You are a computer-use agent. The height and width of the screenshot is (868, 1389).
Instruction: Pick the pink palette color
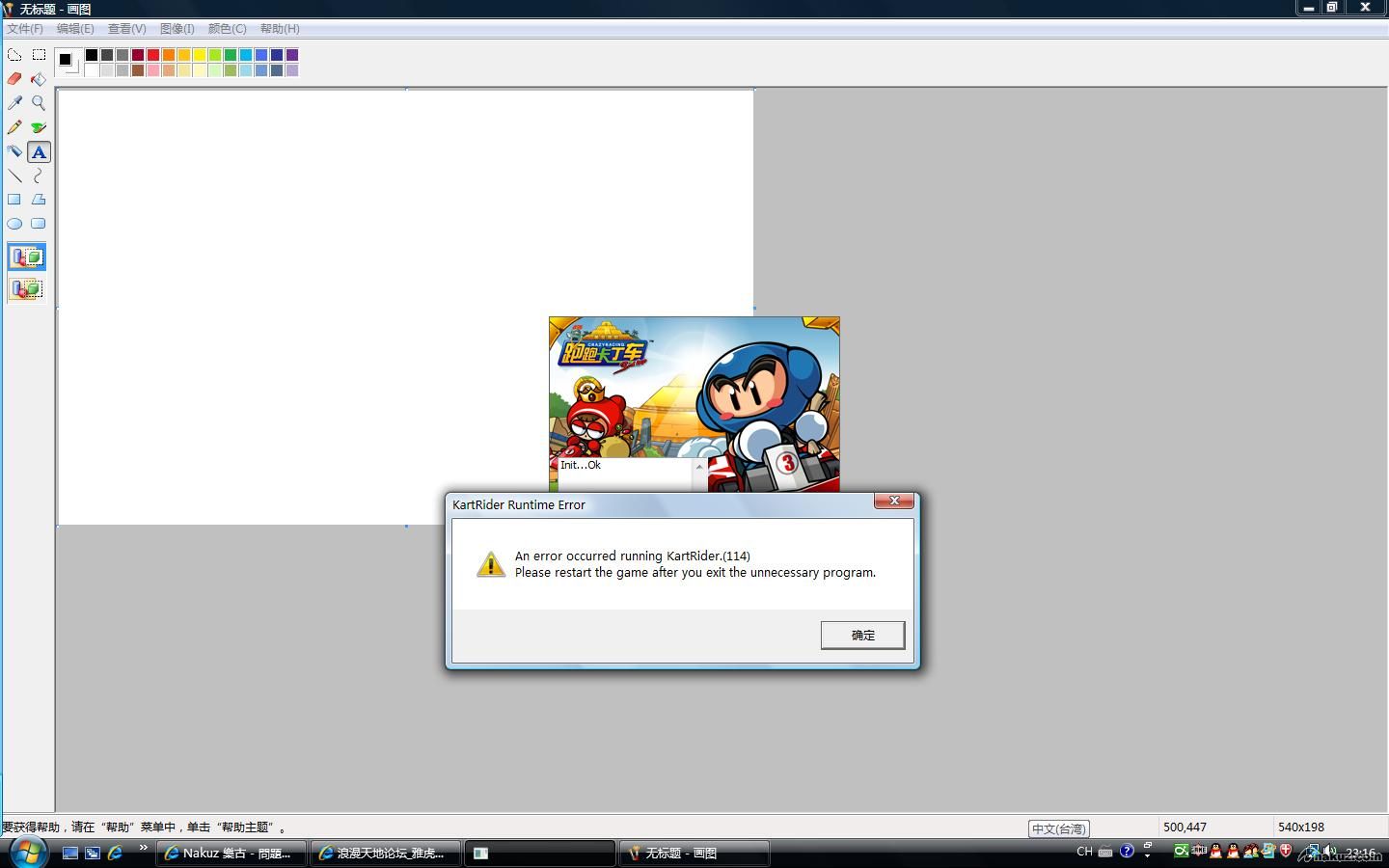click(x=153, y=70)
